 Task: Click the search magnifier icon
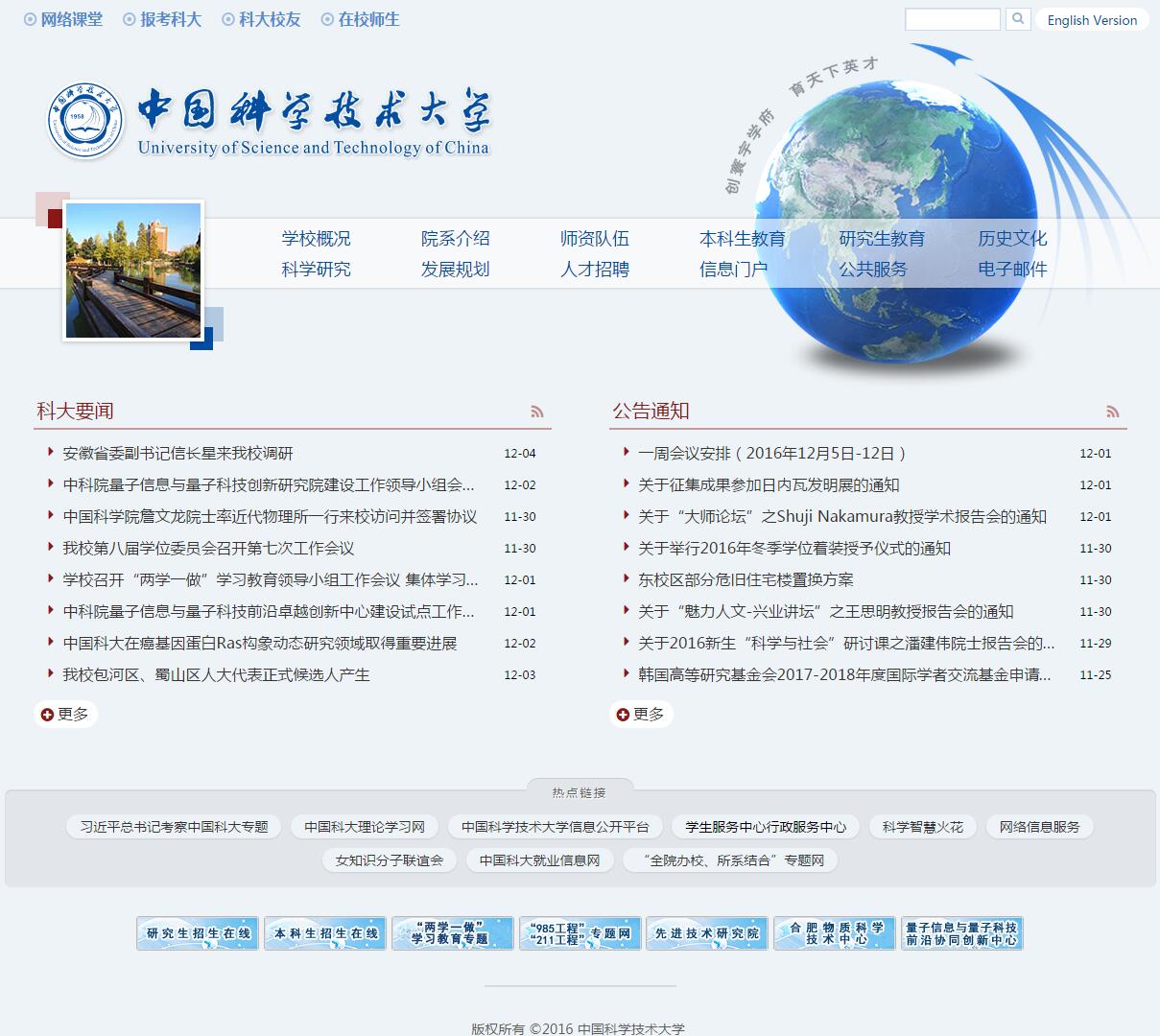(1018, 19)
